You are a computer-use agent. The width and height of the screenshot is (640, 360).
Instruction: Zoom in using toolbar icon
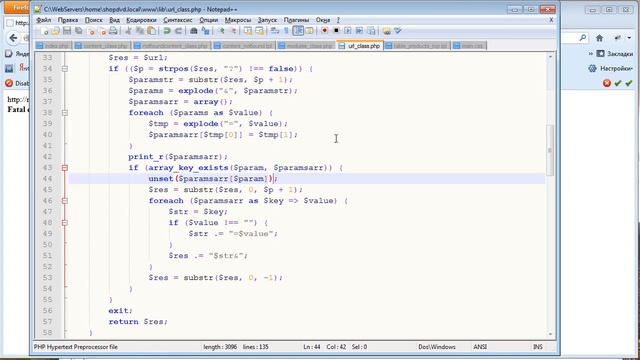(221, 31)
